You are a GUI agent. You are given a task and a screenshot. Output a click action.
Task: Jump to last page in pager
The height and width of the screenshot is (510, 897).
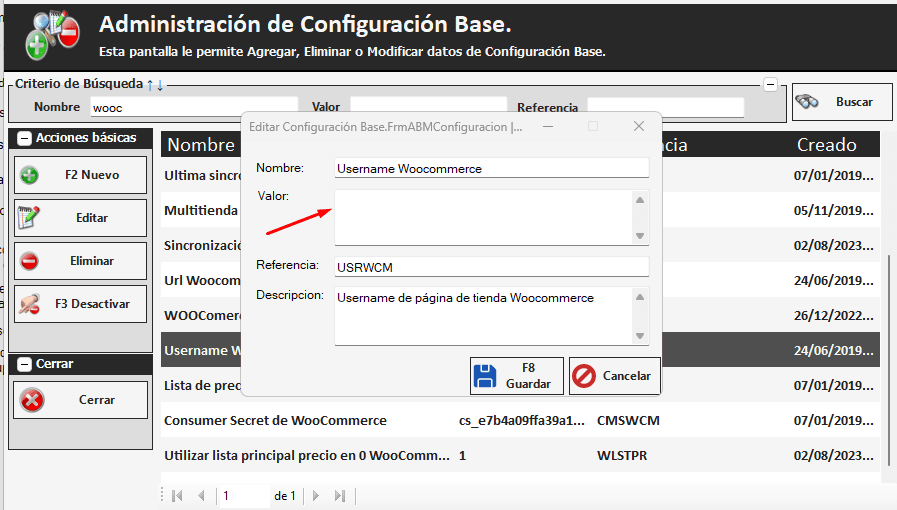click(x=340, y=495)
